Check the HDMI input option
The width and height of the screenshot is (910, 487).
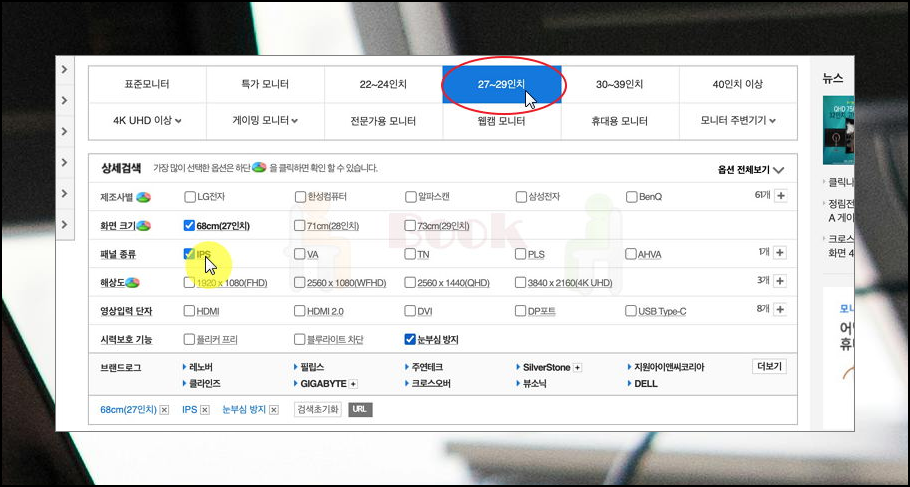pyautogui.click(x=189, y=311)
